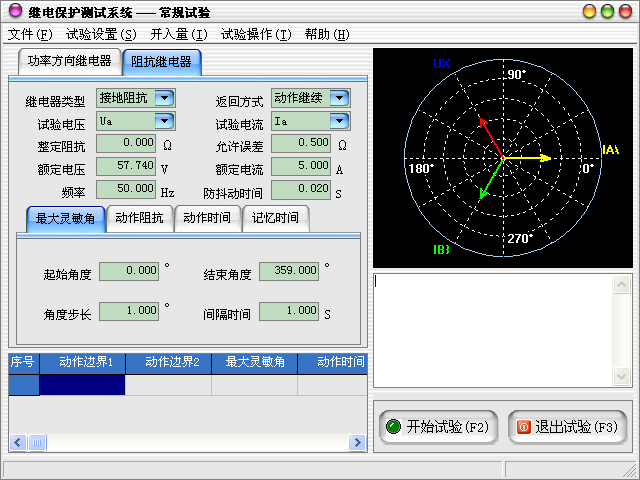Screen dimensions: 640x480
Task: Click the green maximize window button
Action: tap(607, 11)
